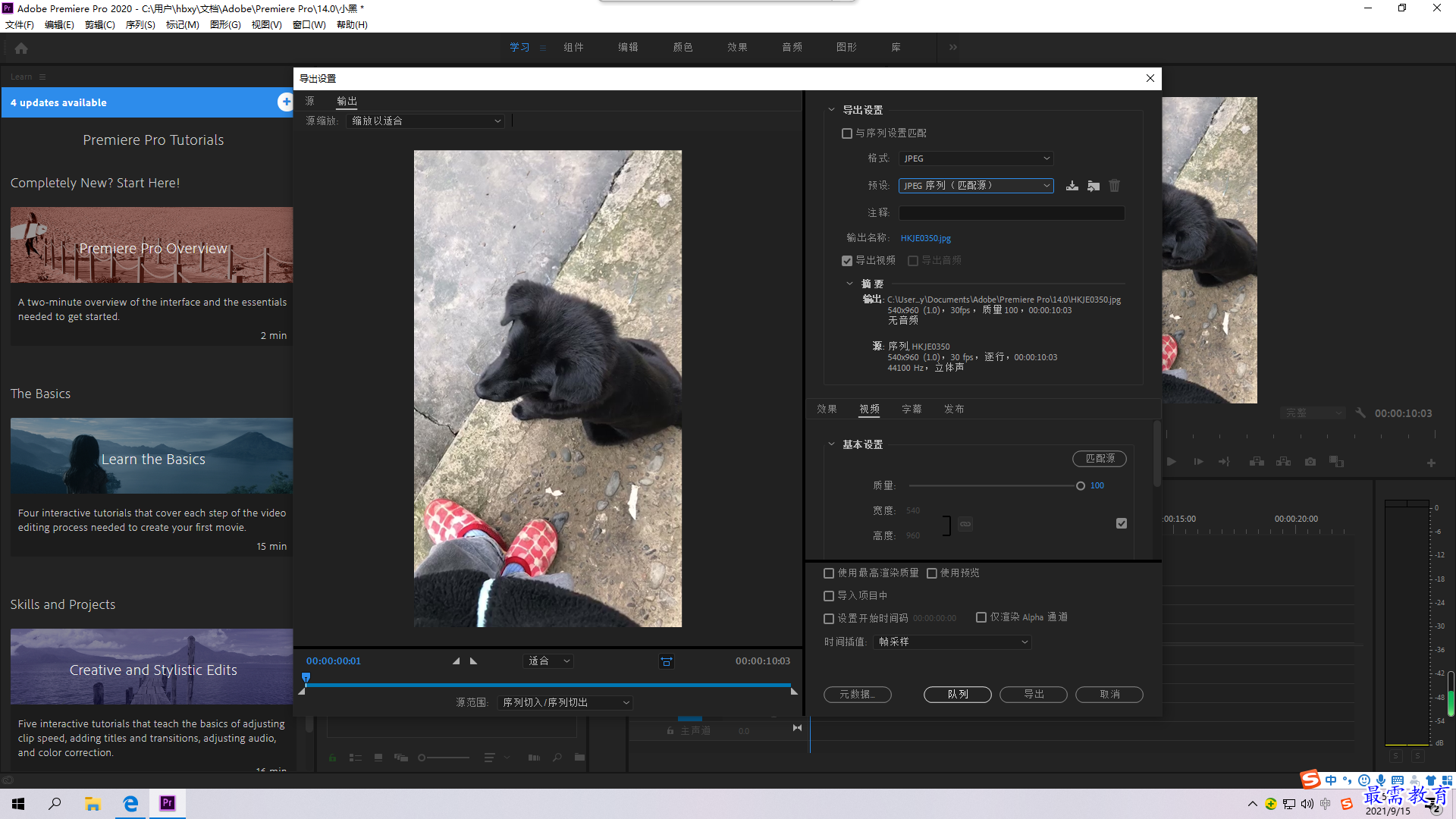Click the volume icon in system tray
Image resolution: width=1456 pixels, height=819 pixels.
[1307, 804]
